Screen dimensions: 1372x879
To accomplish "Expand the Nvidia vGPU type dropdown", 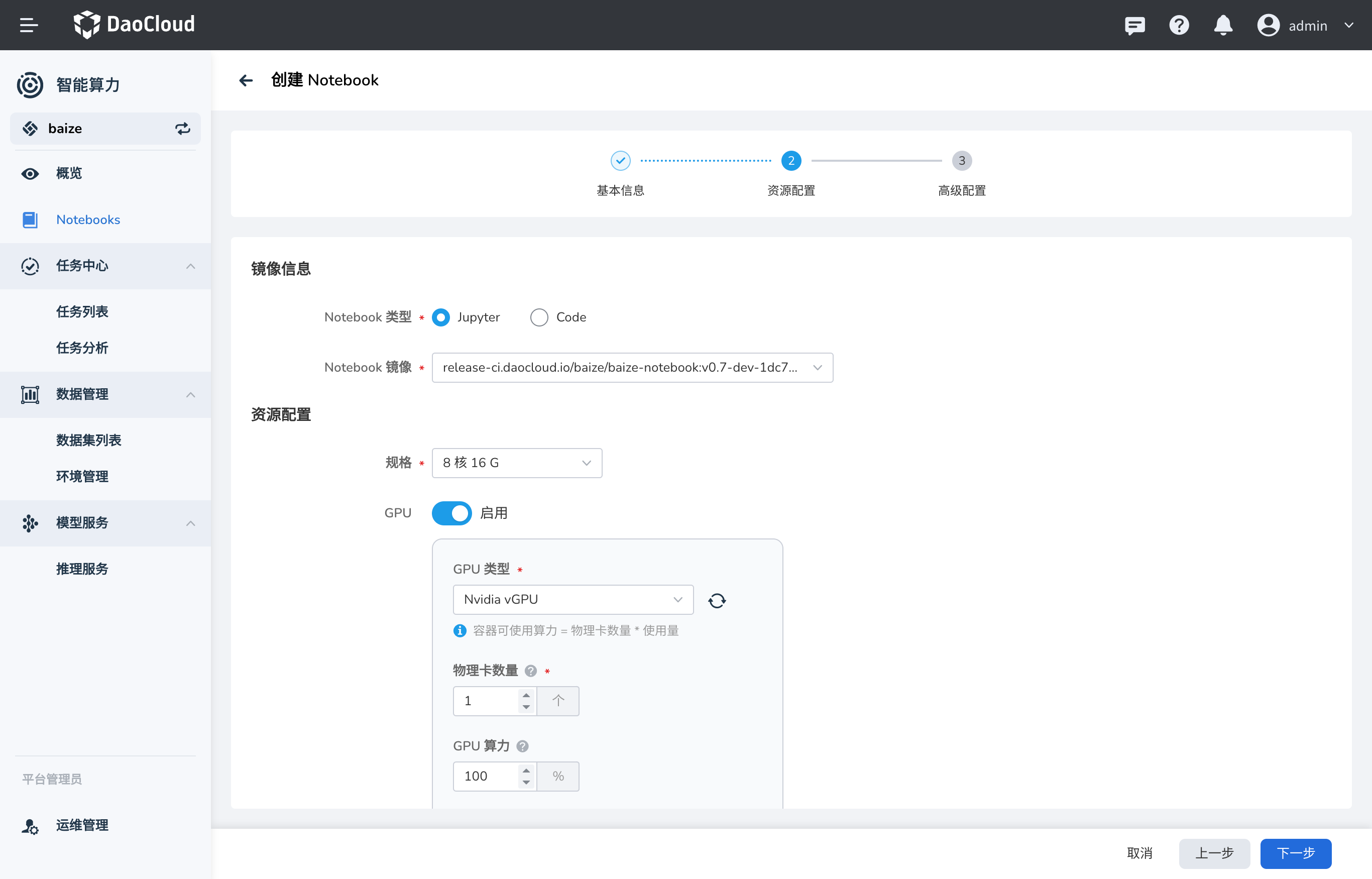I will coord(573,599).
